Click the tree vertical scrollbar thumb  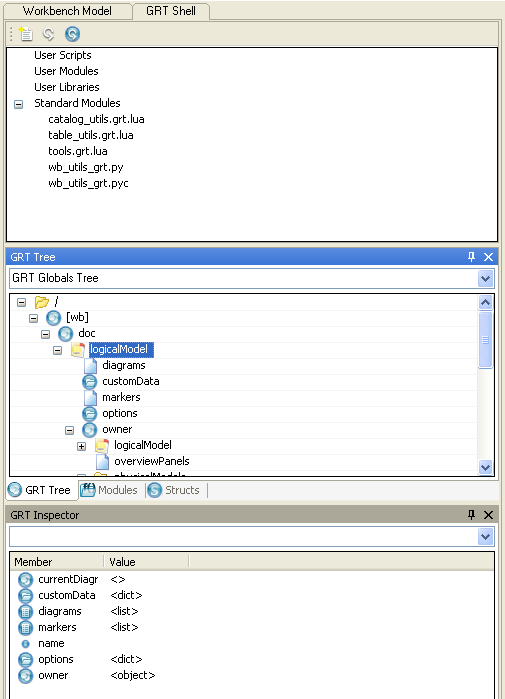point(485,340)
